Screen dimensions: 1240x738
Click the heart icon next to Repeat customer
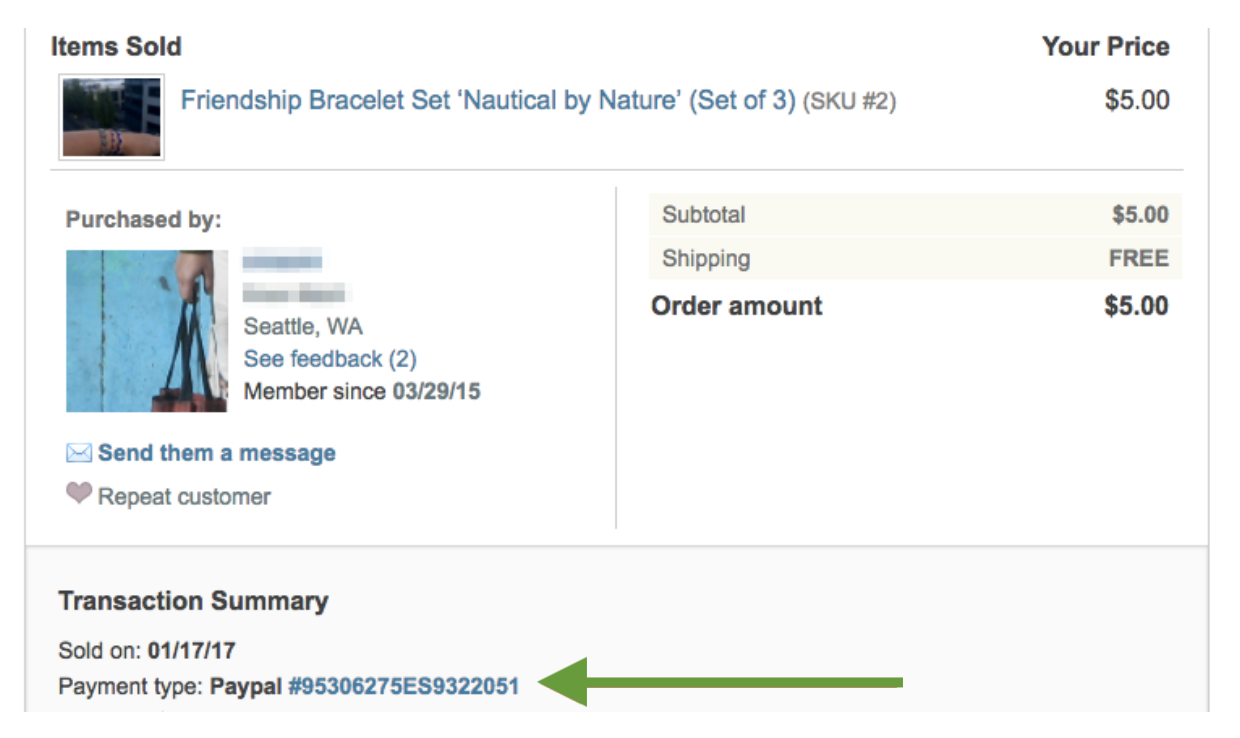tap(79, 494)
